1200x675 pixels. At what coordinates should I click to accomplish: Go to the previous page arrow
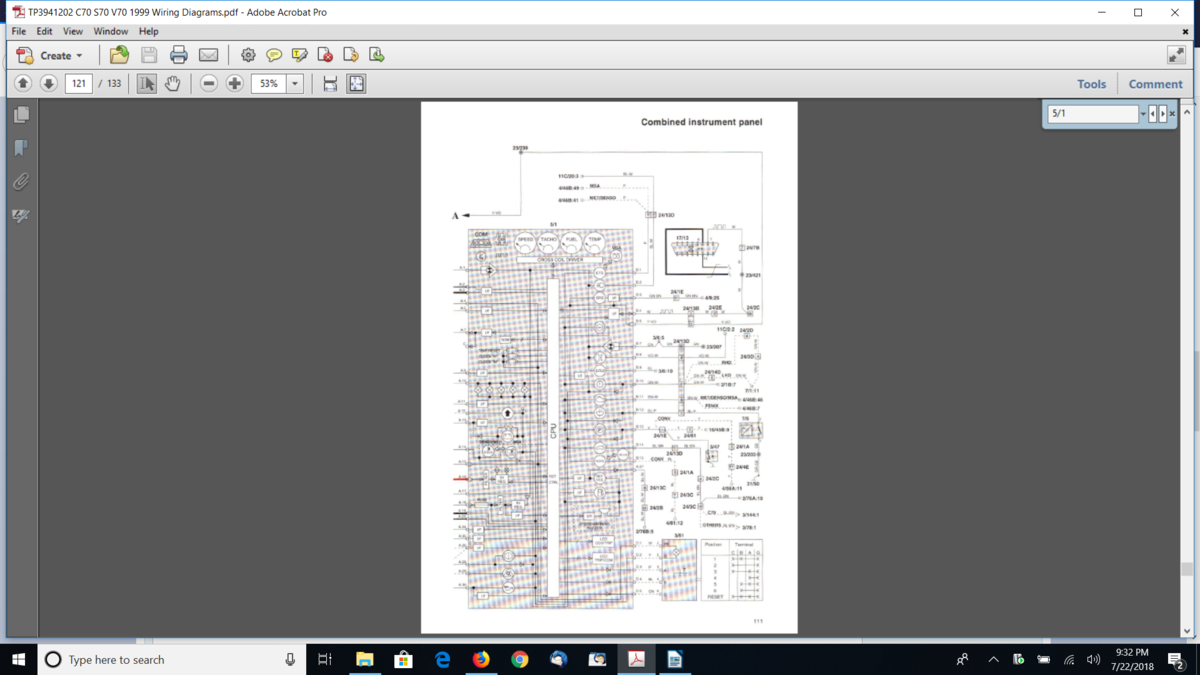pos(22,84)
